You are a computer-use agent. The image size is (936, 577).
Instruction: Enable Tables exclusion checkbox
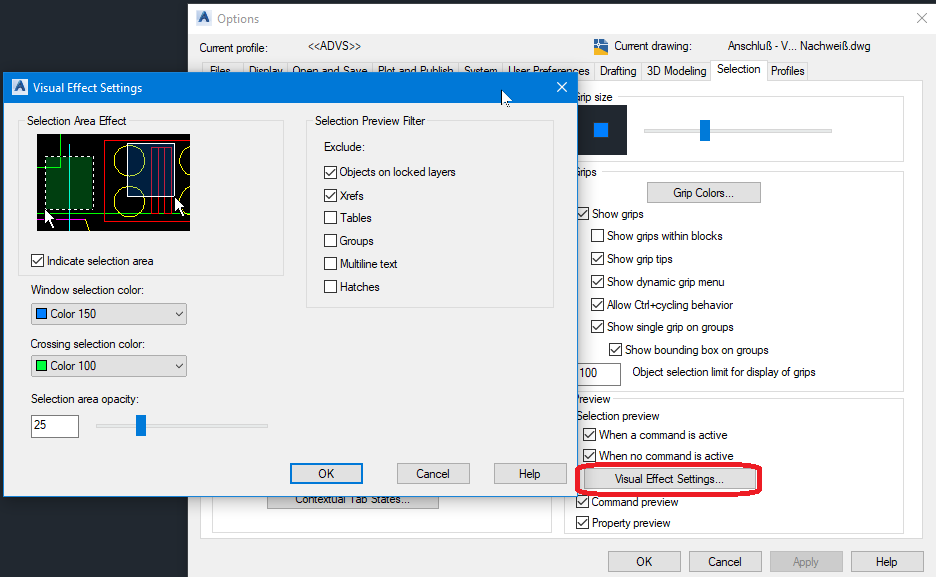click(x=330, y=218)
